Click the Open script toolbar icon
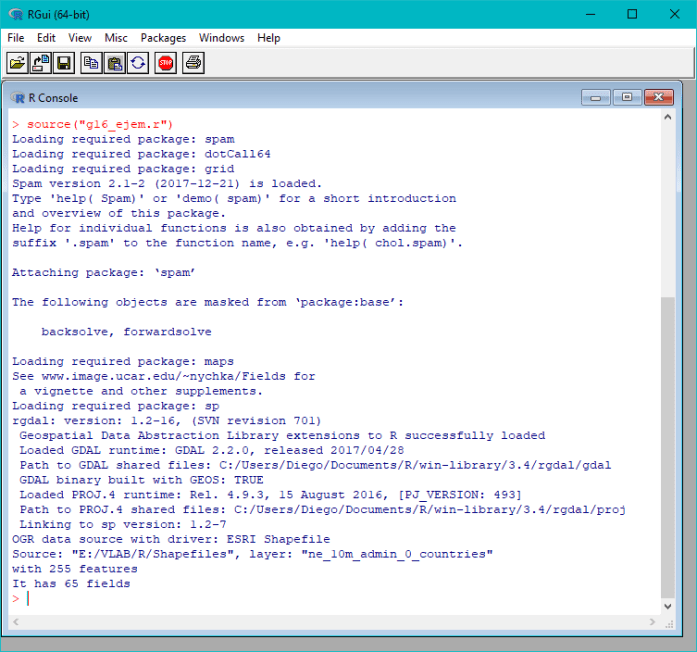 (x=17, y=63)
